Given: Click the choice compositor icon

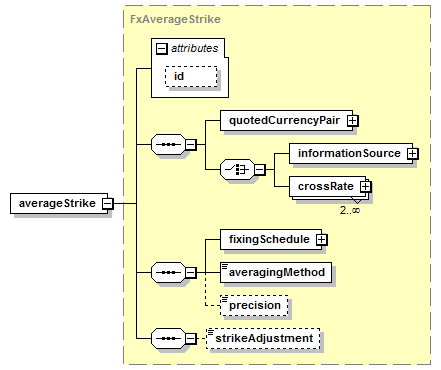Looking at the screenshot, I should 237,170.
